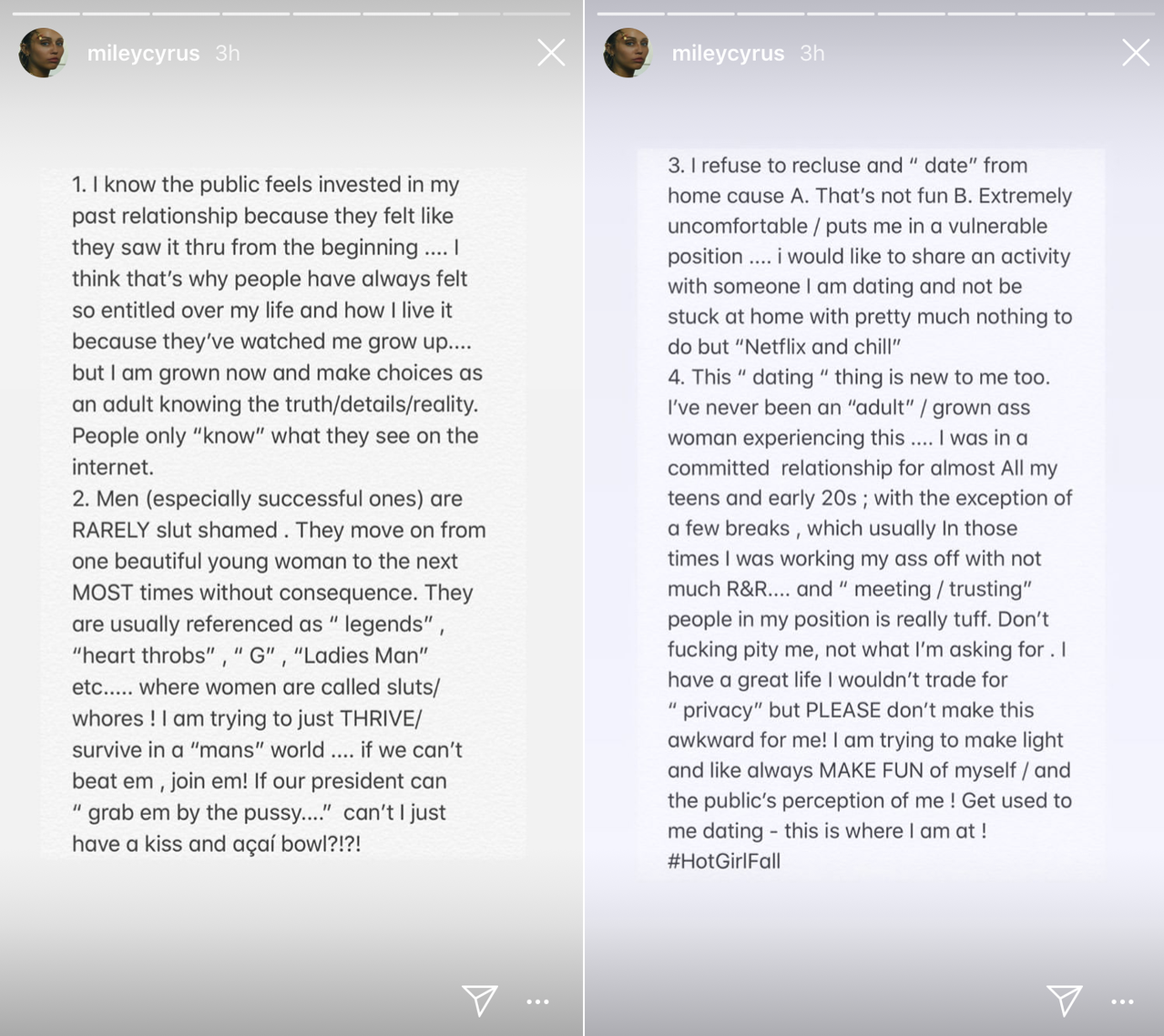This screenshot has width=1164, height=1036.
Task: Open the profile avatar on the left story
Action: click(x=43, y=53)
